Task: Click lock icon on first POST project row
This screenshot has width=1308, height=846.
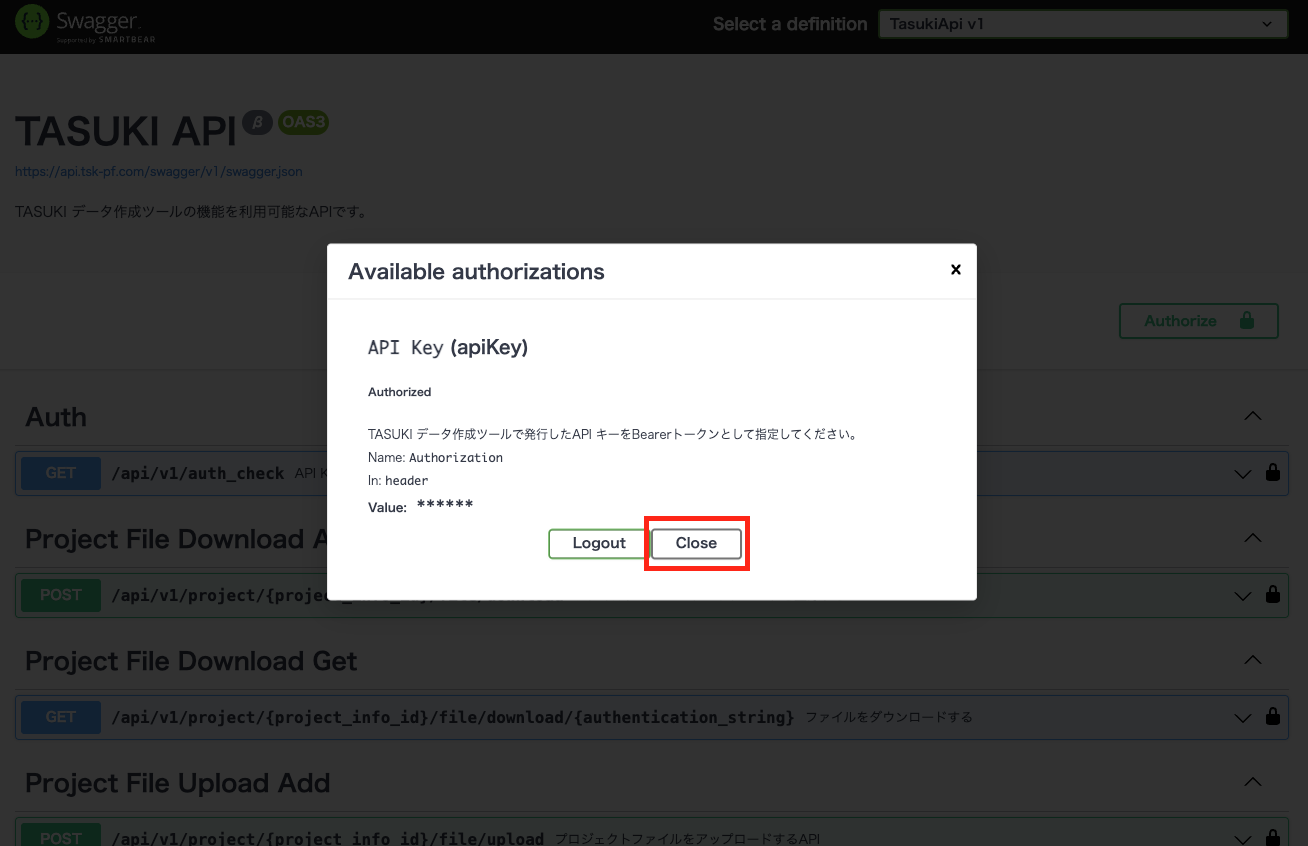Action: click(x=1273, y=594)
